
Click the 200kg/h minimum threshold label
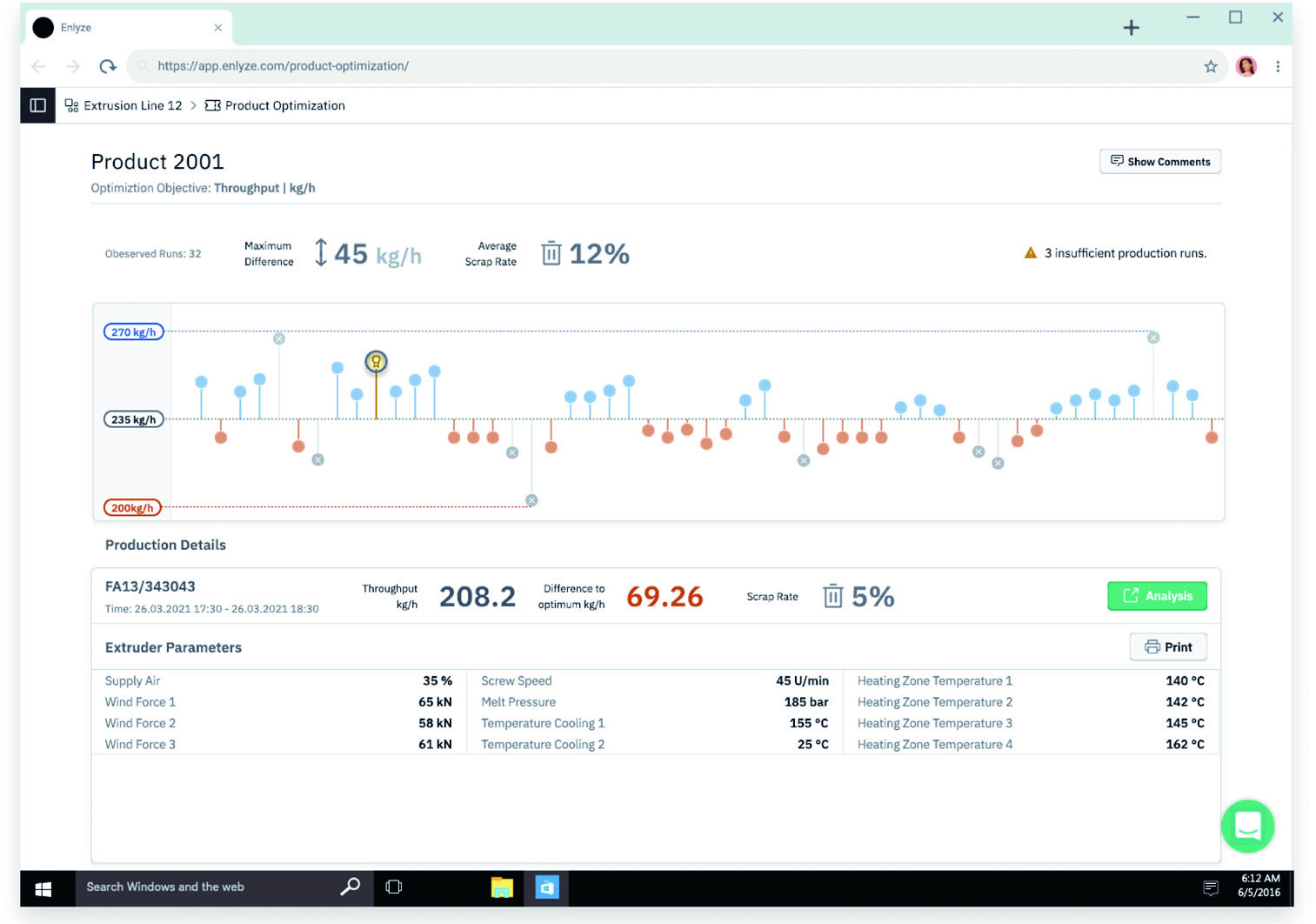[x=132, y=507]
